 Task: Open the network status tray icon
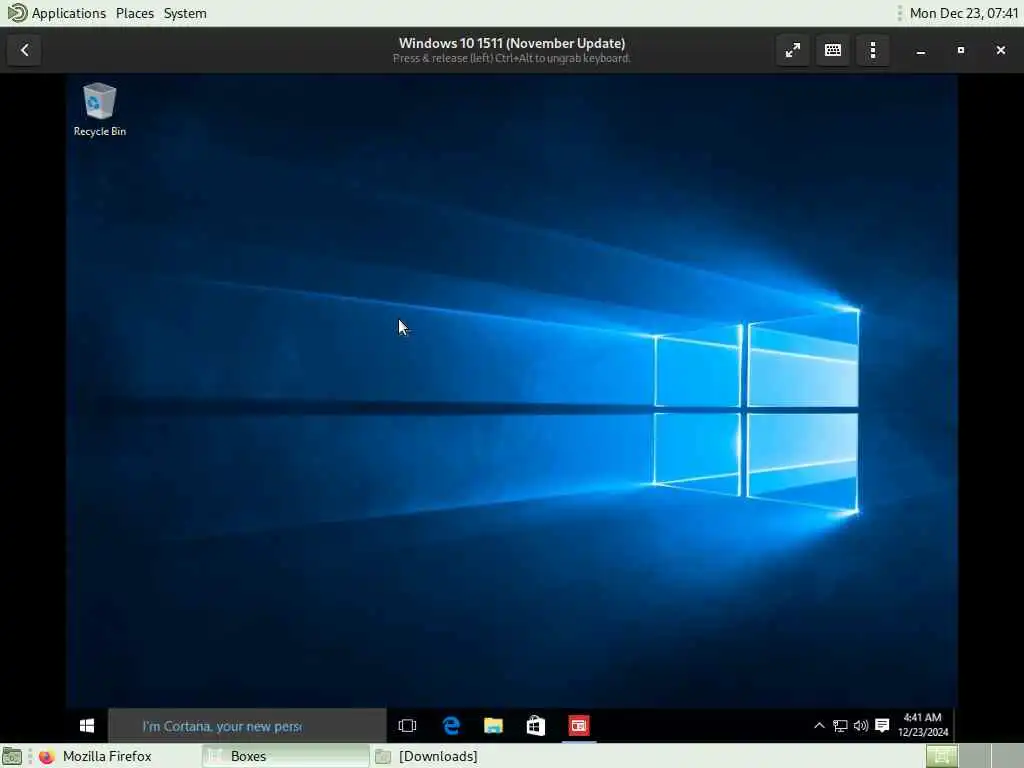tap(840, 726)
